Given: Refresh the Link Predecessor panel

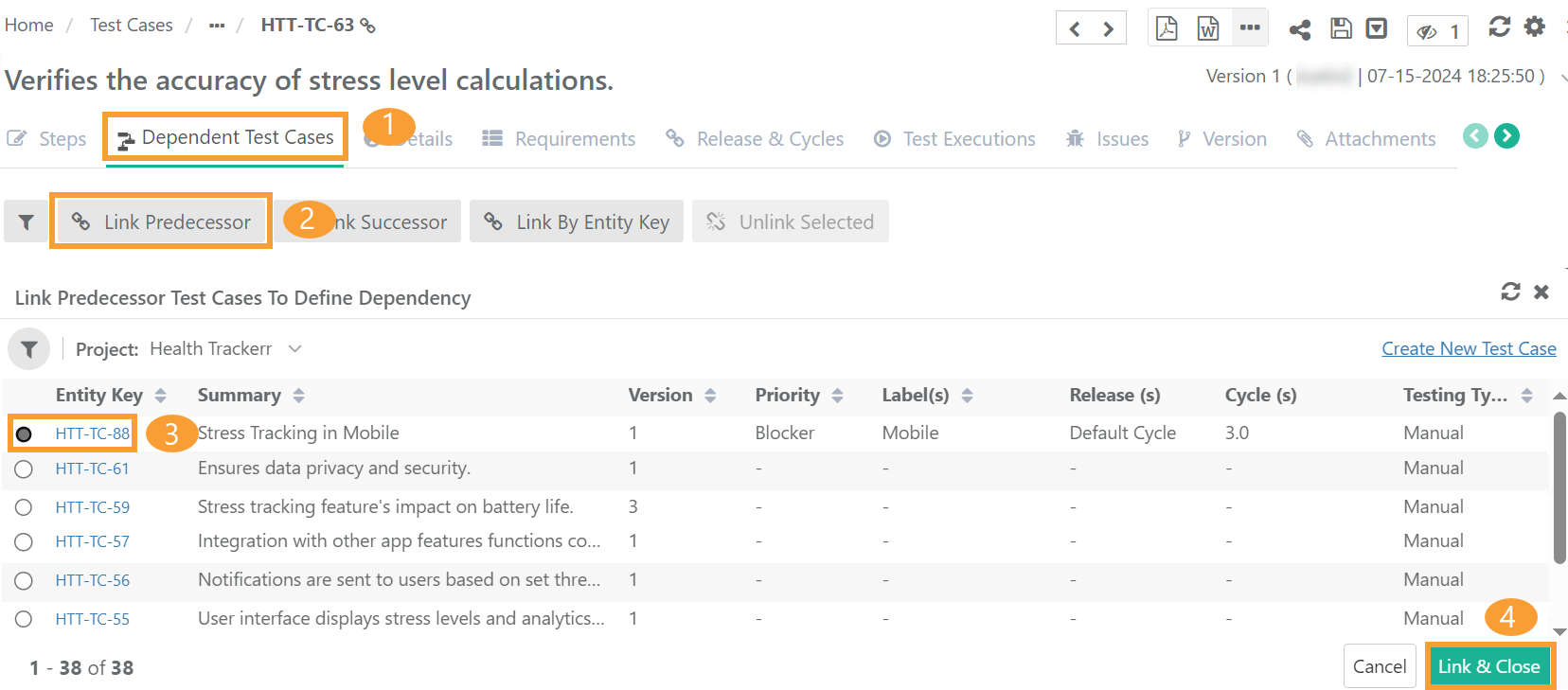Looking at the screenshot, I should pos(1510,292).
